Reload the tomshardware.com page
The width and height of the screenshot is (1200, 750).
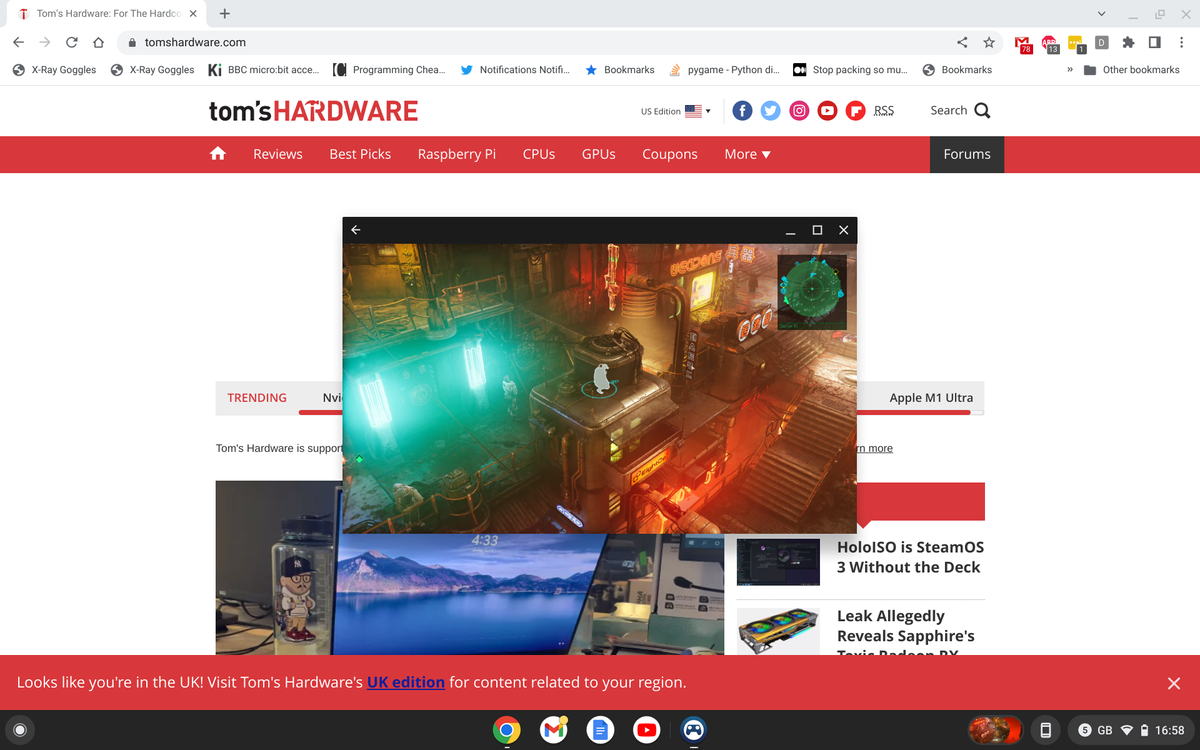pyautogui.click(x=72, y=42)
